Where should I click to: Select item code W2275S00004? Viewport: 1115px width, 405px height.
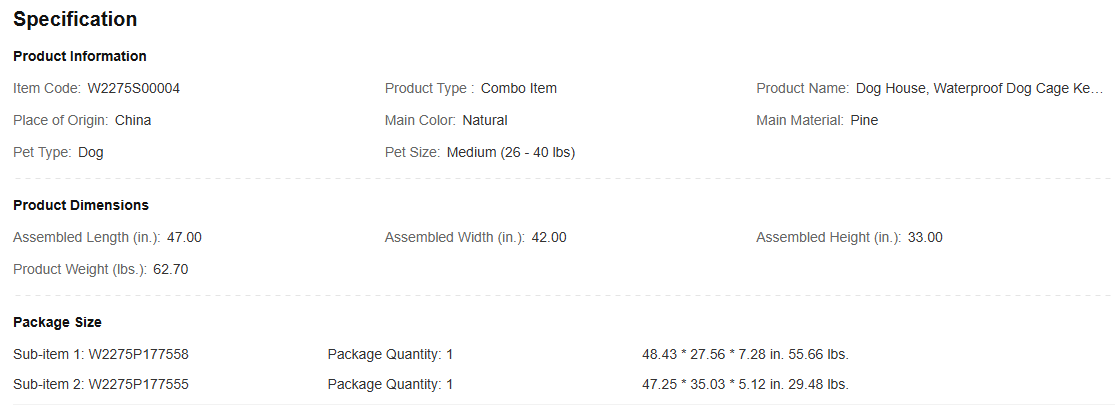(x=134, y=88)
